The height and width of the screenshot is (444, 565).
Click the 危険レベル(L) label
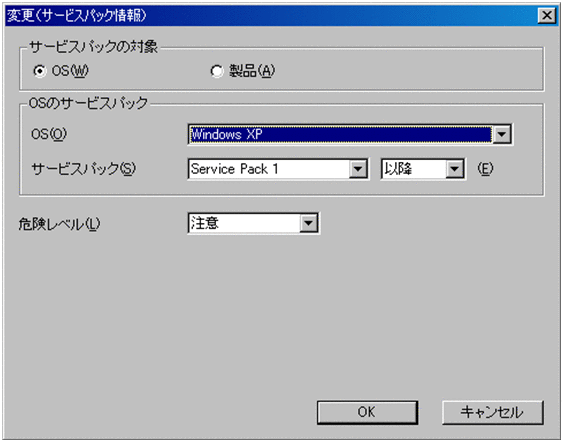[x=59, y=224]
